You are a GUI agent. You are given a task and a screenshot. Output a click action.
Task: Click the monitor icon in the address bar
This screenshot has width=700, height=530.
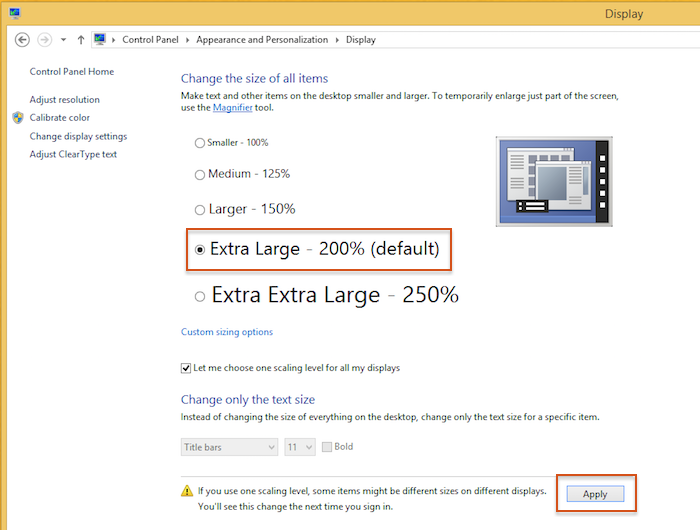click(100, 39)
